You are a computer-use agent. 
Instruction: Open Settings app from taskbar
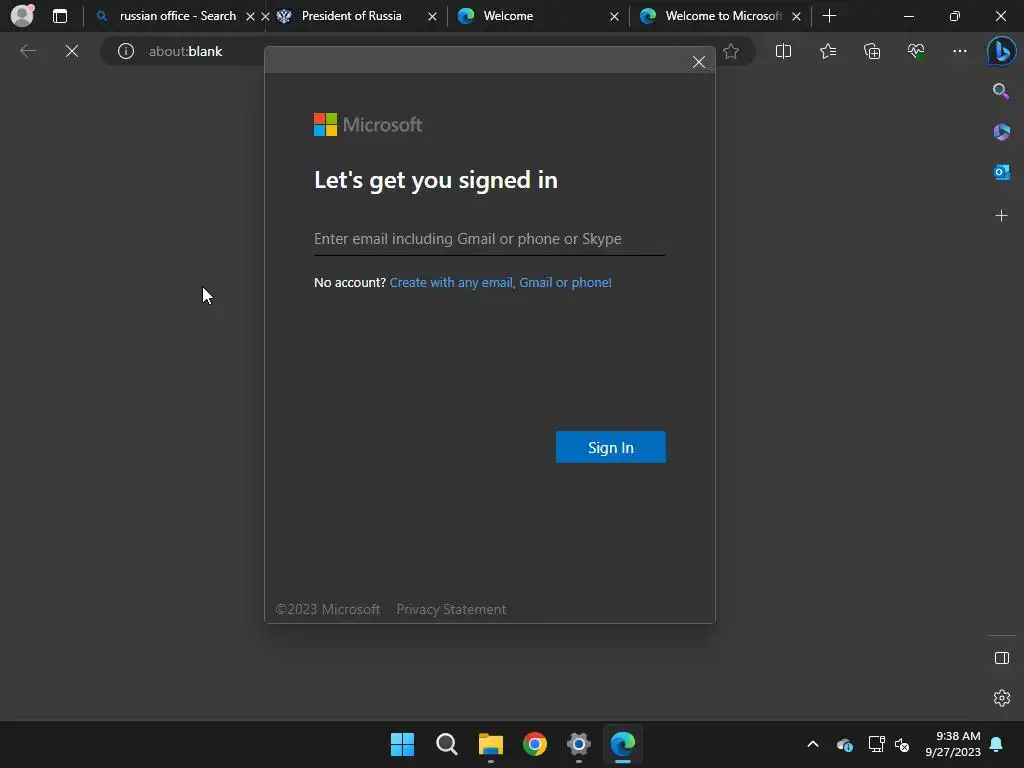click(x=579, y=744)
